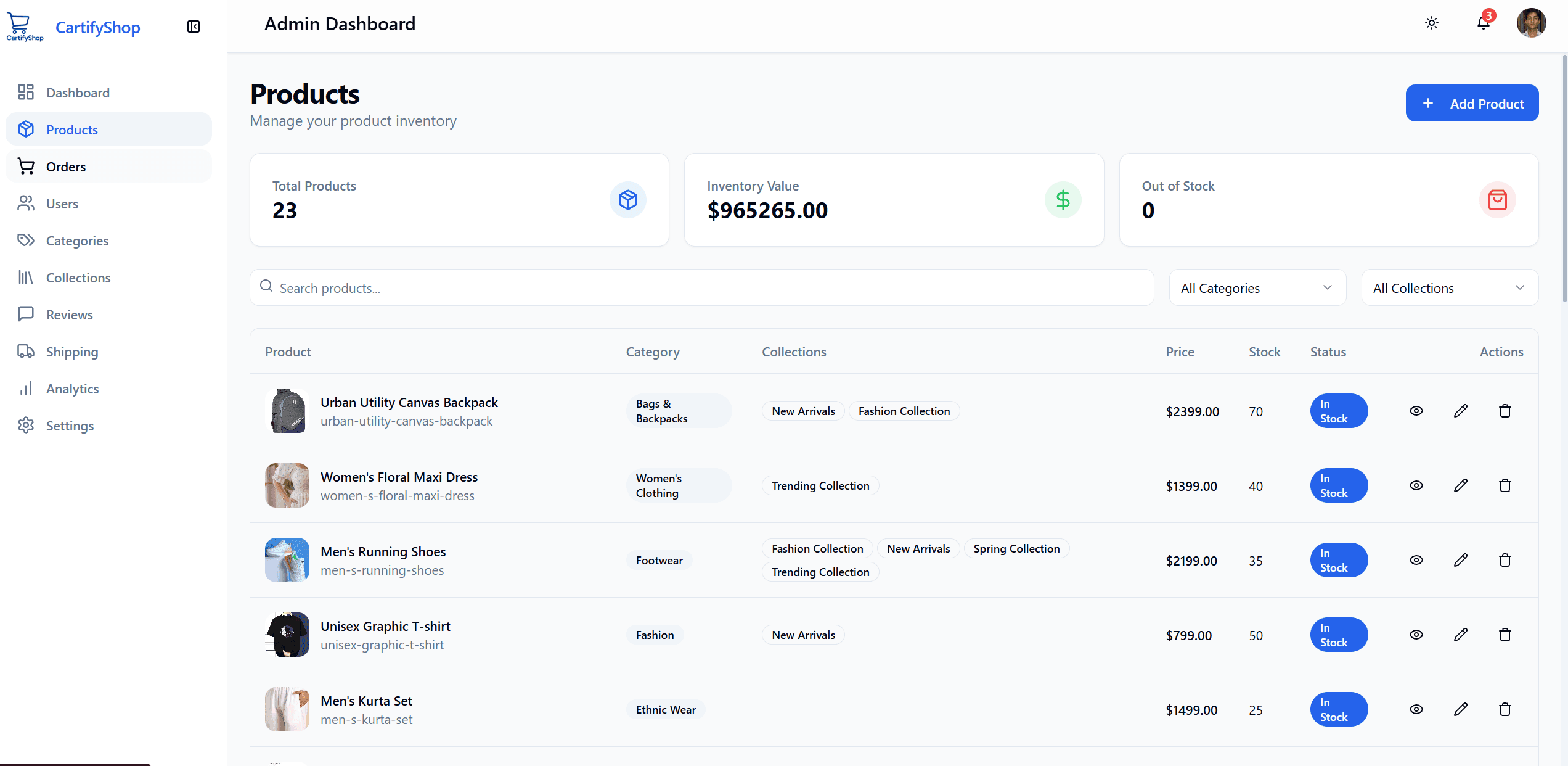
Task: View the Unisex Graphic T-shirt product
Action: 1416,635
